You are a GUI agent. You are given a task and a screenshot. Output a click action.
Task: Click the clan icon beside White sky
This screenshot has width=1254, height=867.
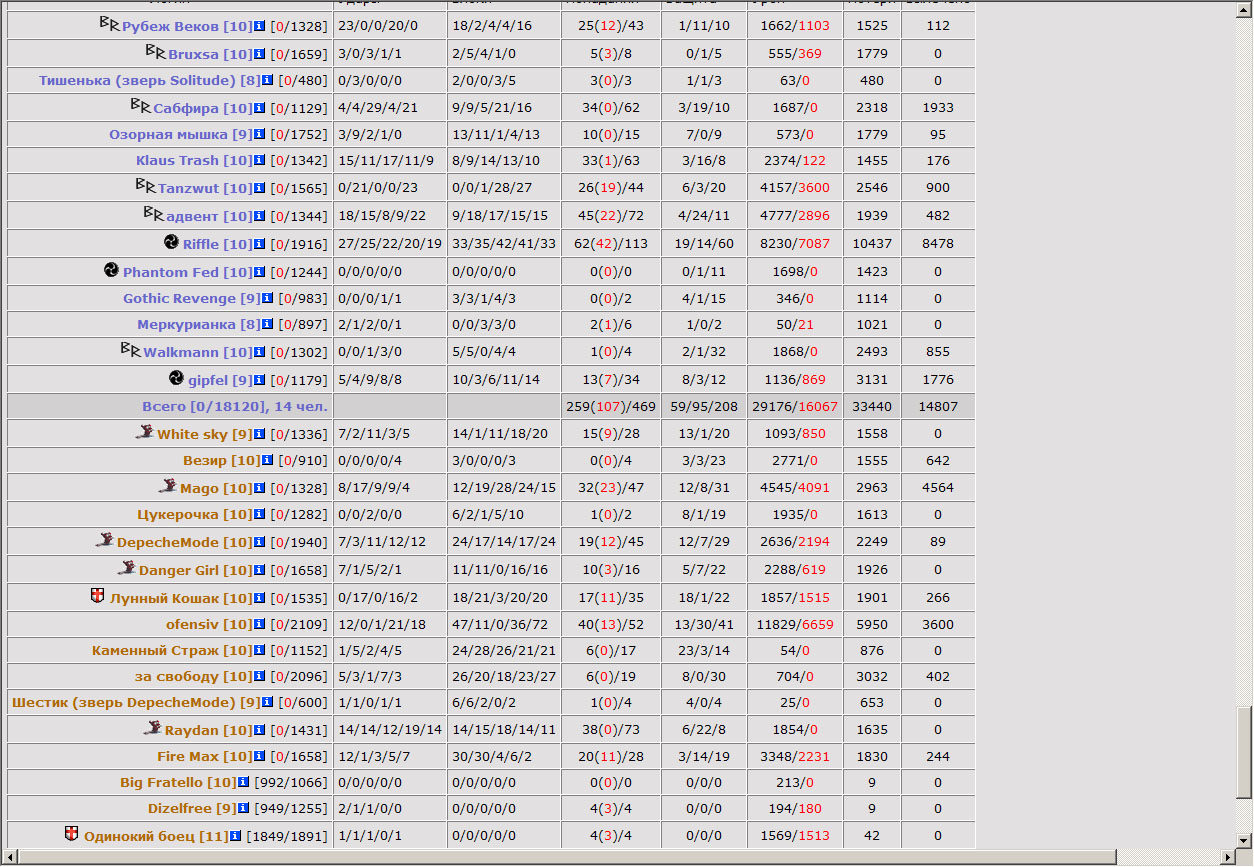coord(145,432)
